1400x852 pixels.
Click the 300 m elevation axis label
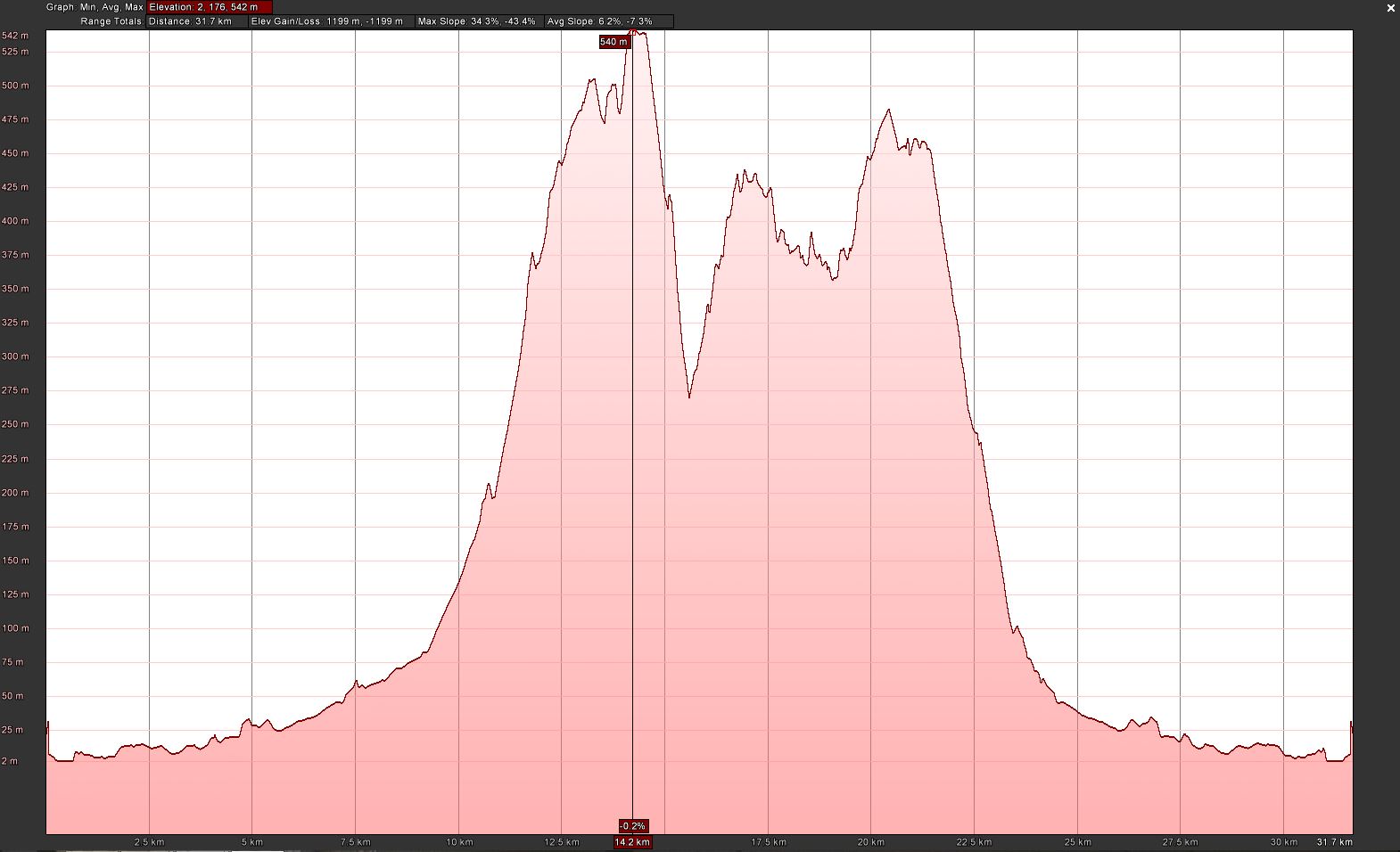15,356
